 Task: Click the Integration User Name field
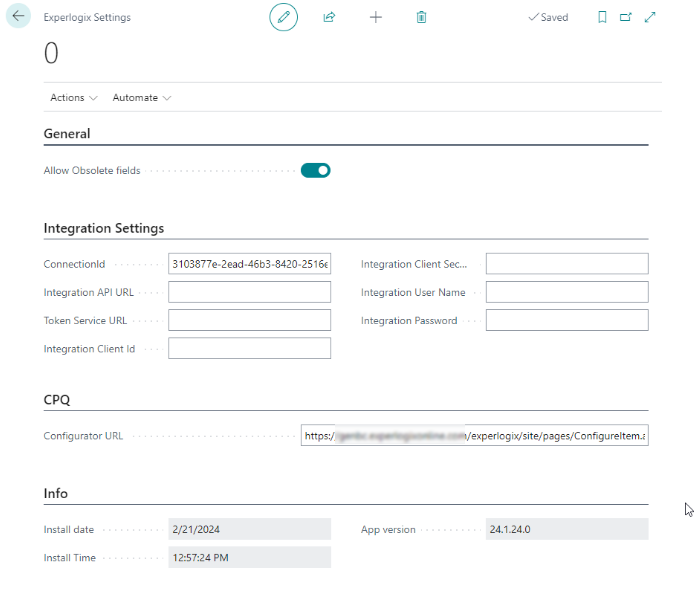(x=567, y=292)
